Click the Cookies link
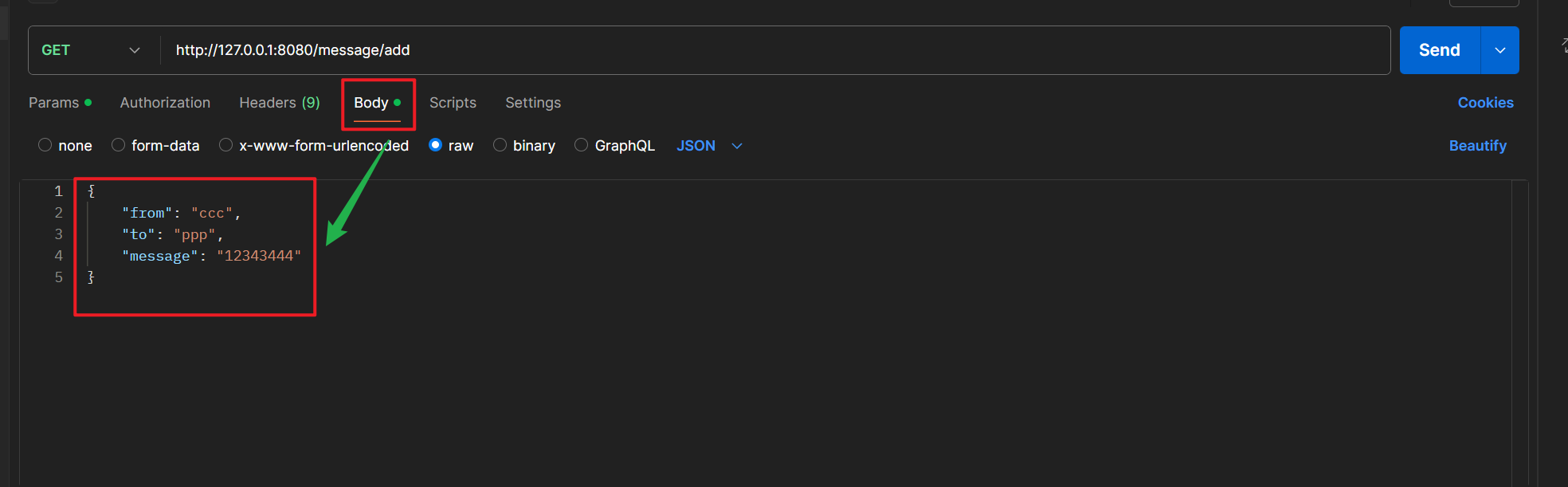1568x487 pixels. (x=1485, y=103)
